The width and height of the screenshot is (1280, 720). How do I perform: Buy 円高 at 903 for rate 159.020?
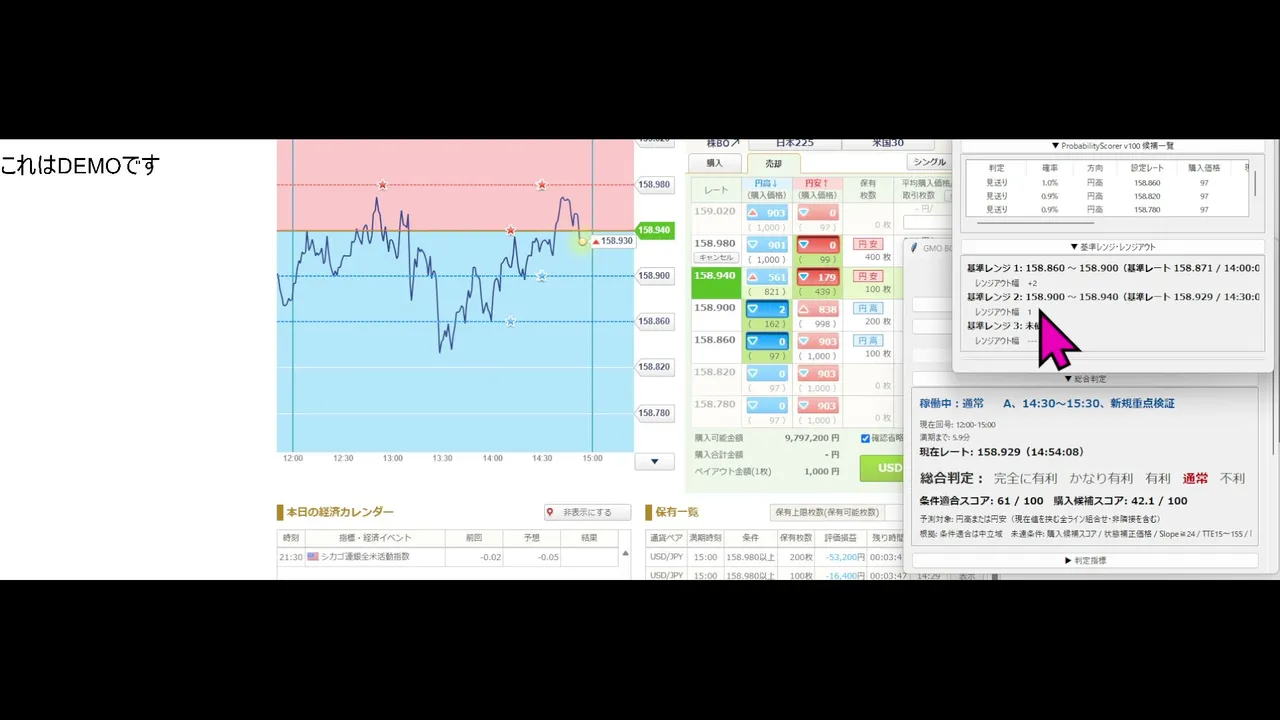(767, 213)
